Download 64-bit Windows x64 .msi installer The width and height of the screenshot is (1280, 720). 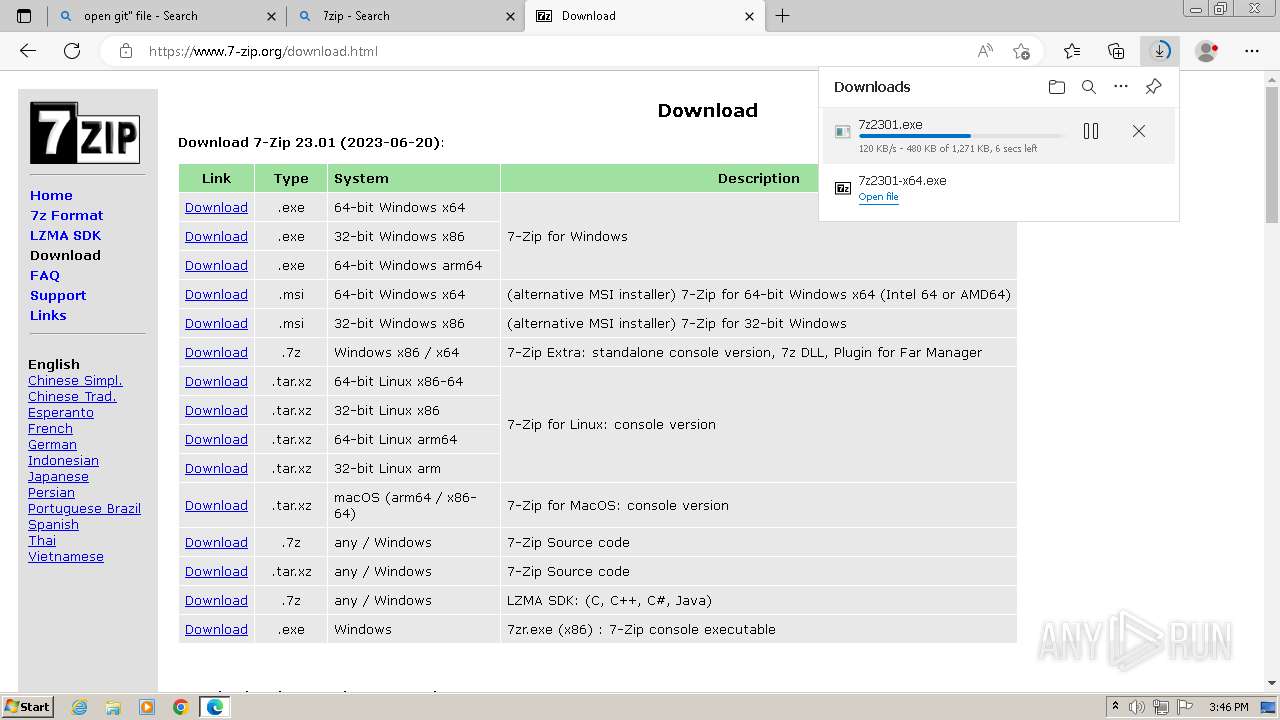pyautogui.click(x=216, y=294)
